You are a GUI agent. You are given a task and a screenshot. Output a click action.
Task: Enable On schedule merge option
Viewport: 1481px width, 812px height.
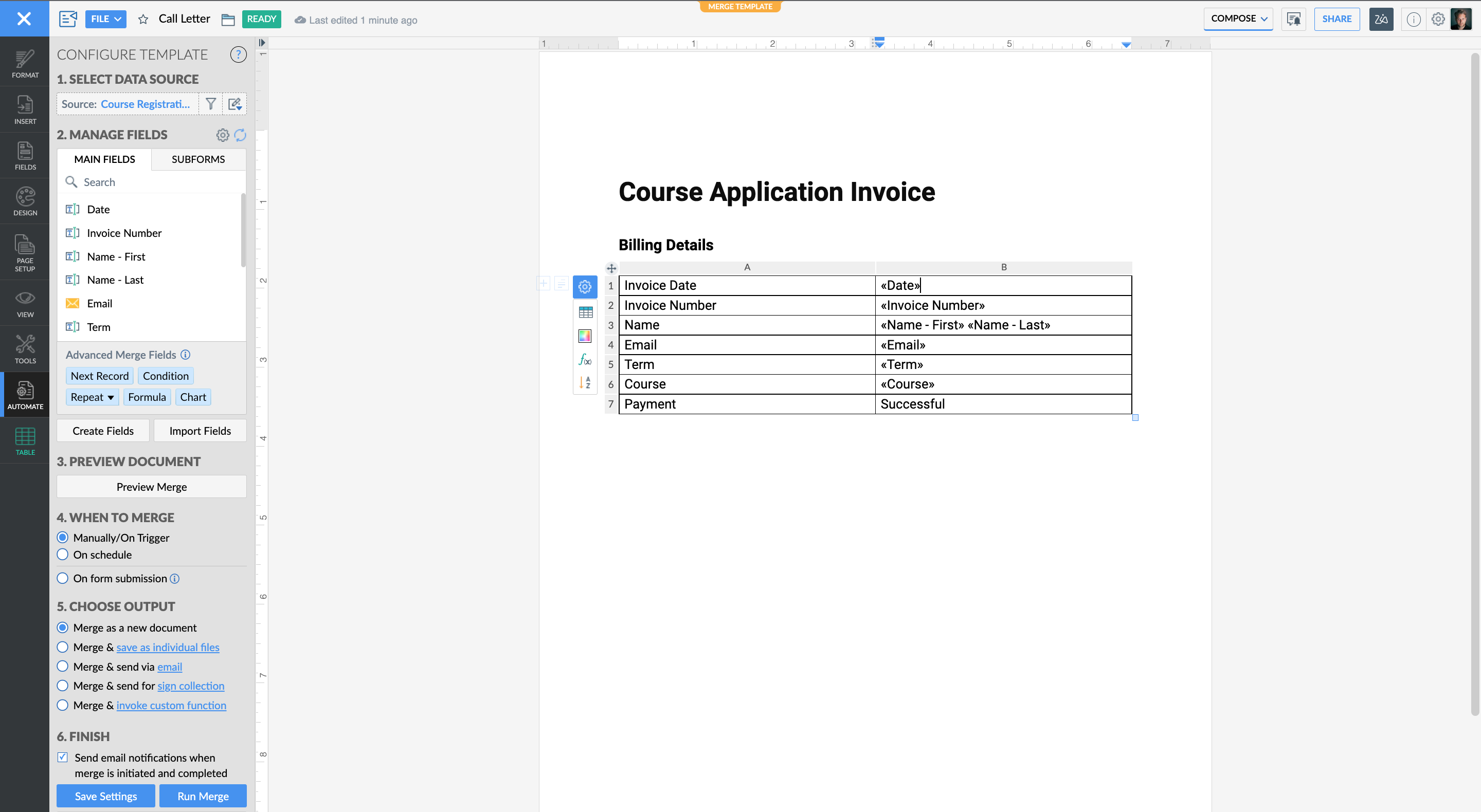[63, 555]
